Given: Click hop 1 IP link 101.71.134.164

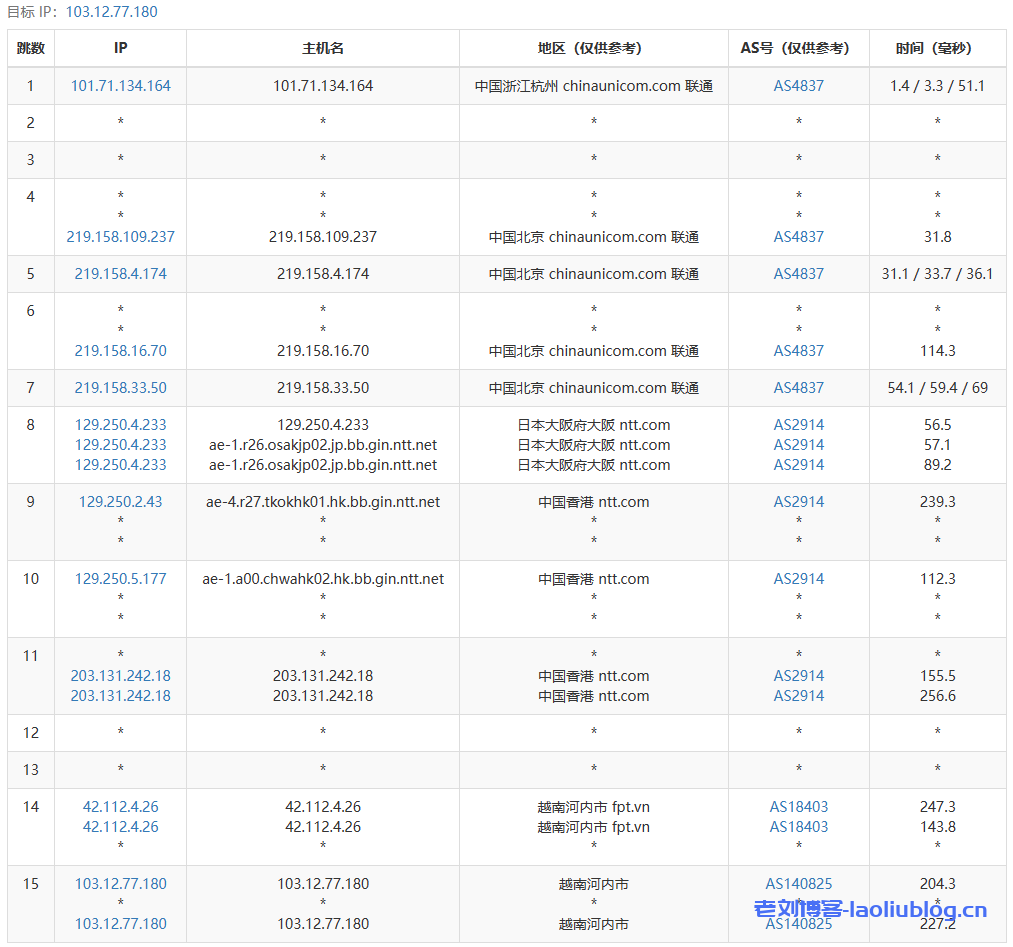Looking at the screenshot, I should click(x=120, y=86).
